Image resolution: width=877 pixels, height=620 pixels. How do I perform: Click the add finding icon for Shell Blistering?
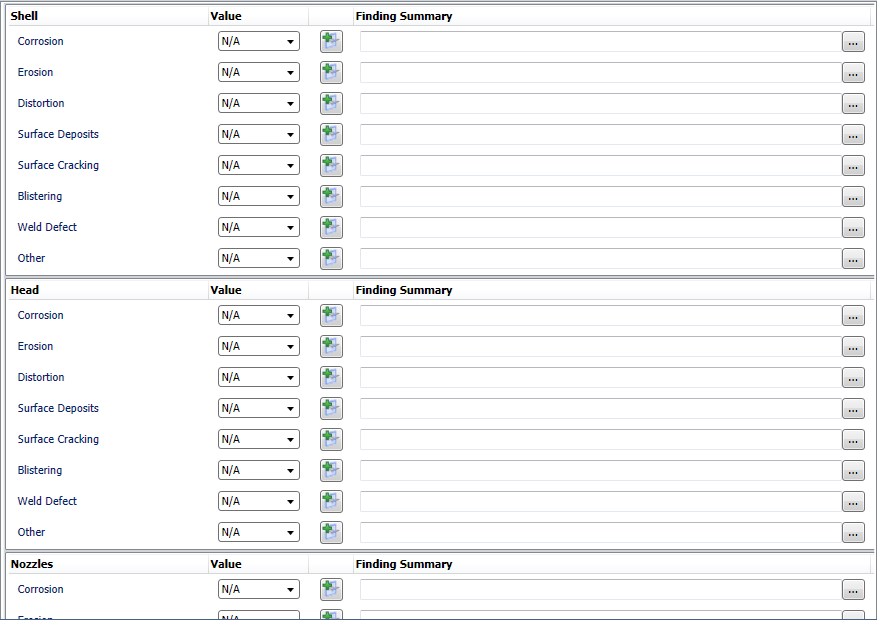pyautogui.click(x=330, y=196)
